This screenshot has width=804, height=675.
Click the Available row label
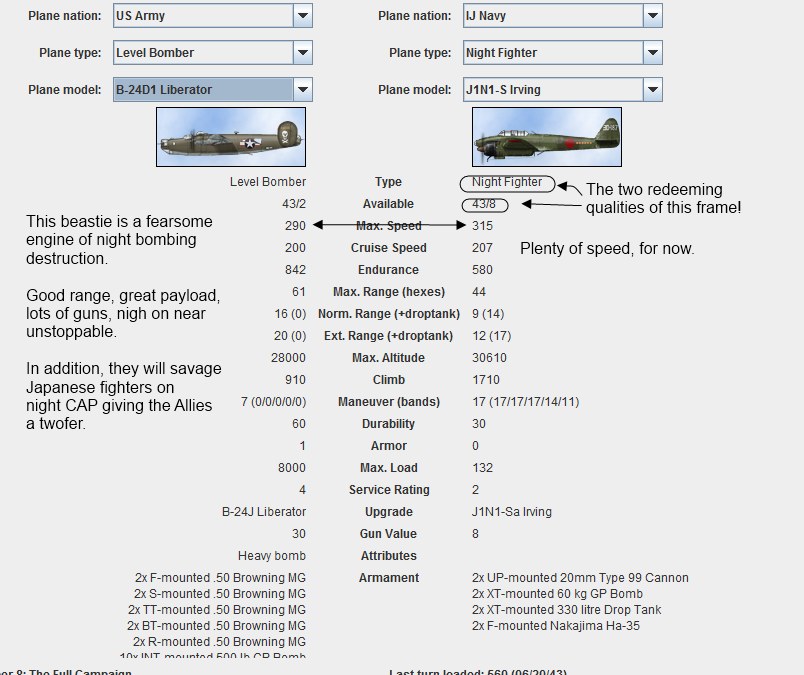(x=389, y=204)
